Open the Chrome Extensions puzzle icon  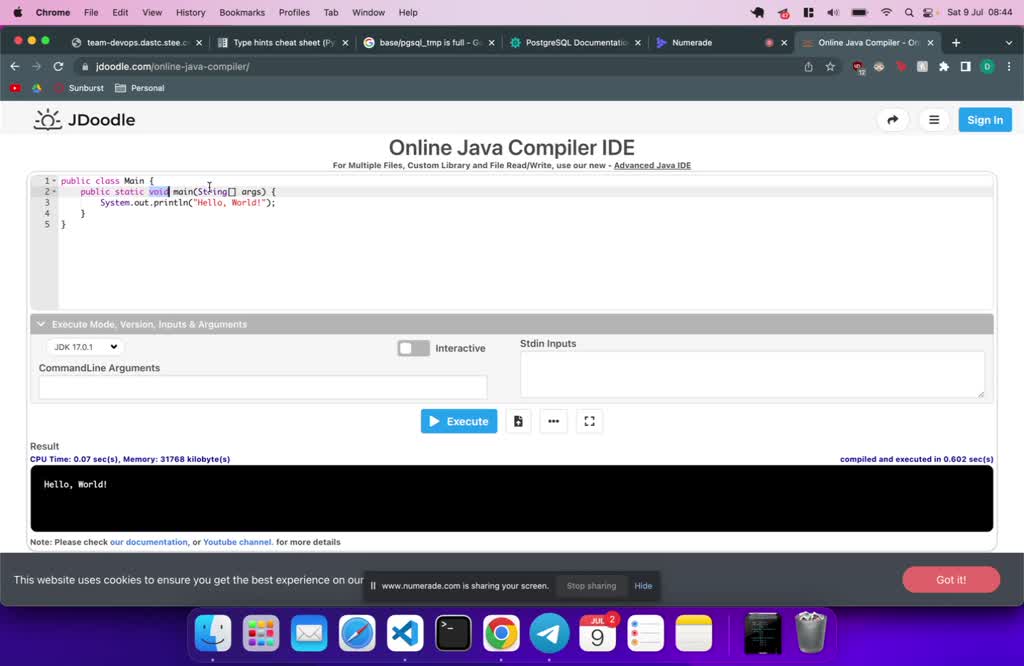[x=943, y=67]
